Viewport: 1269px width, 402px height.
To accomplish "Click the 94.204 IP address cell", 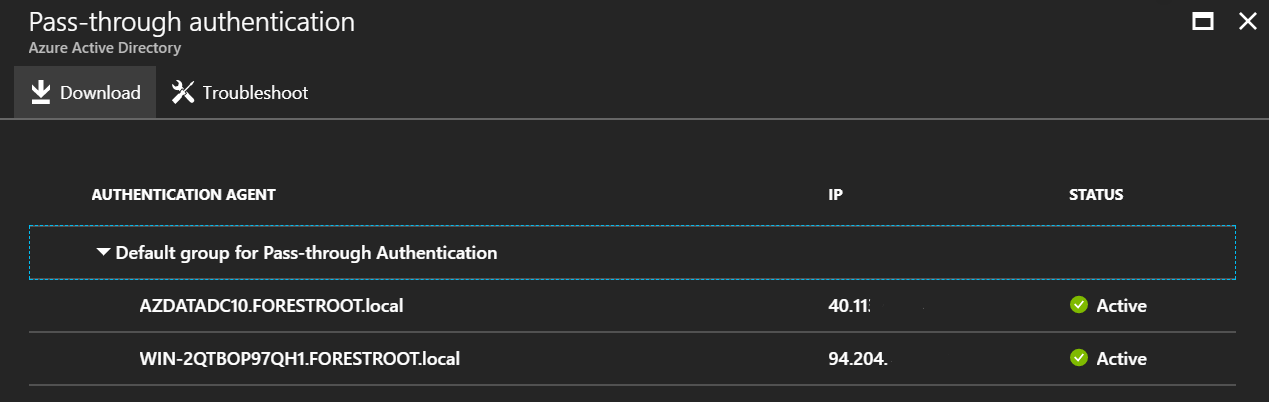I will coord(859,357).
